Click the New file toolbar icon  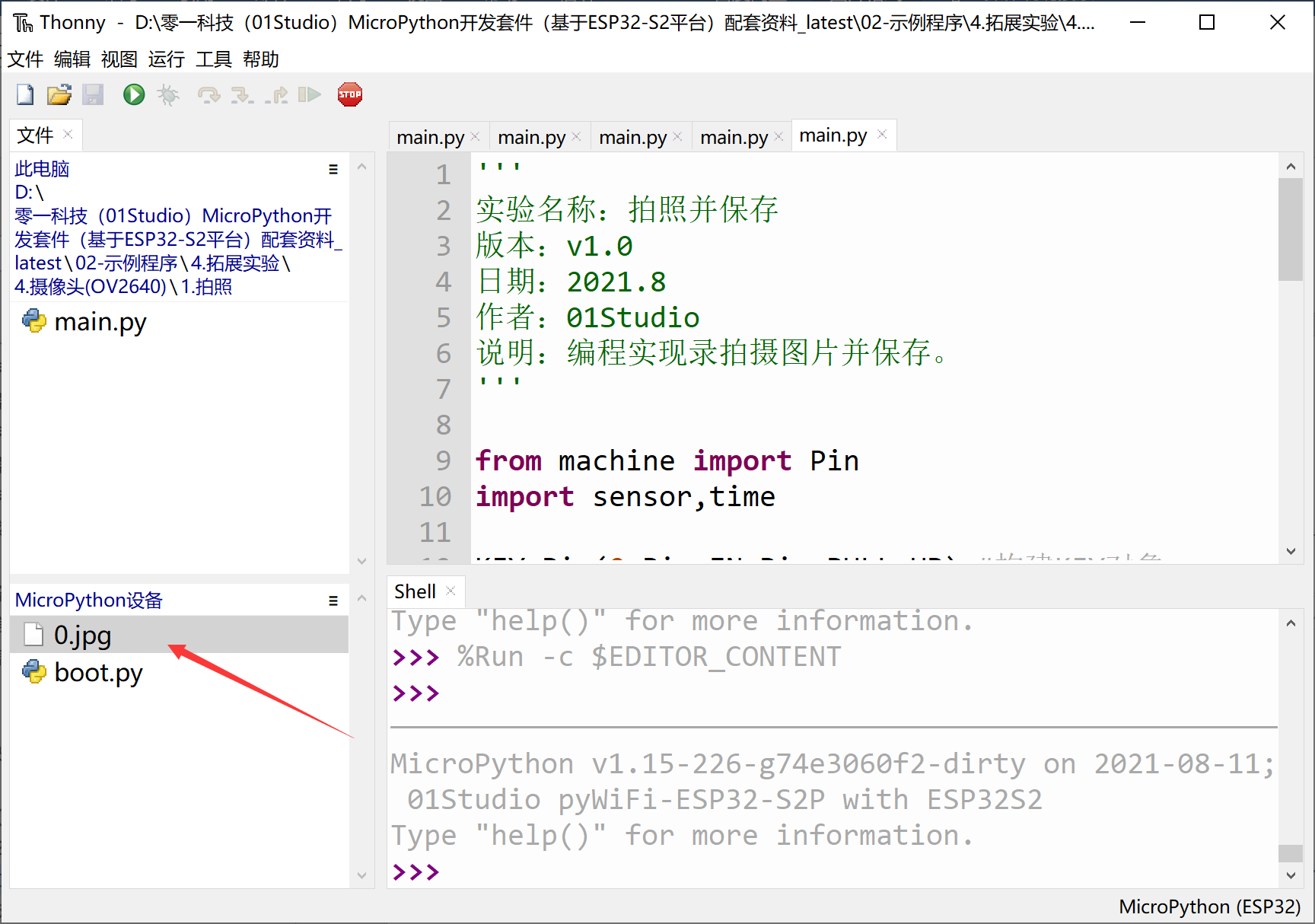pyautogui.click(x=25, y=95)
